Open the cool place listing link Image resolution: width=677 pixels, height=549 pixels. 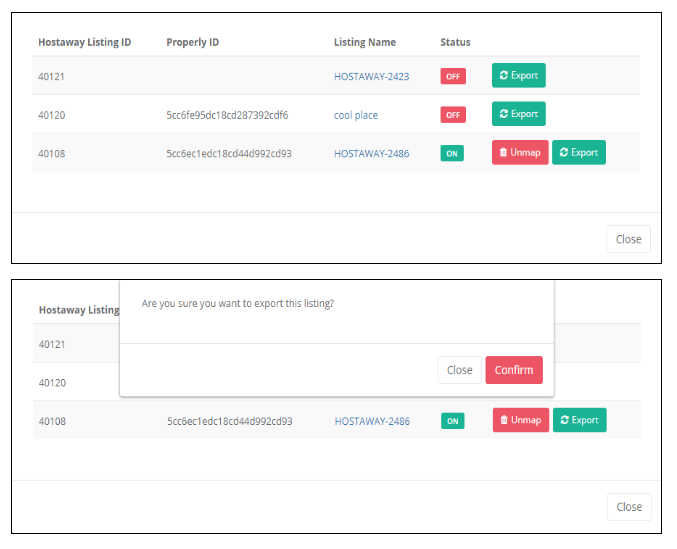point(356,115)
